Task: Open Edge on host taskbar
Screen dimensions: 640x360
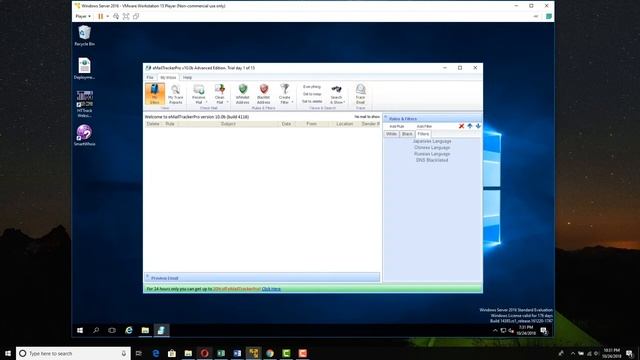Action: pyautogui.click(x=156, y=353)
